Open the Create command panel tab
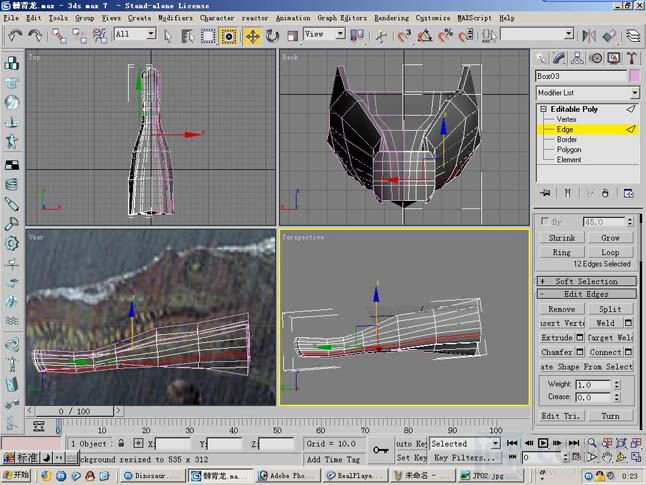The image size is (646, 485). pos(541,59)
